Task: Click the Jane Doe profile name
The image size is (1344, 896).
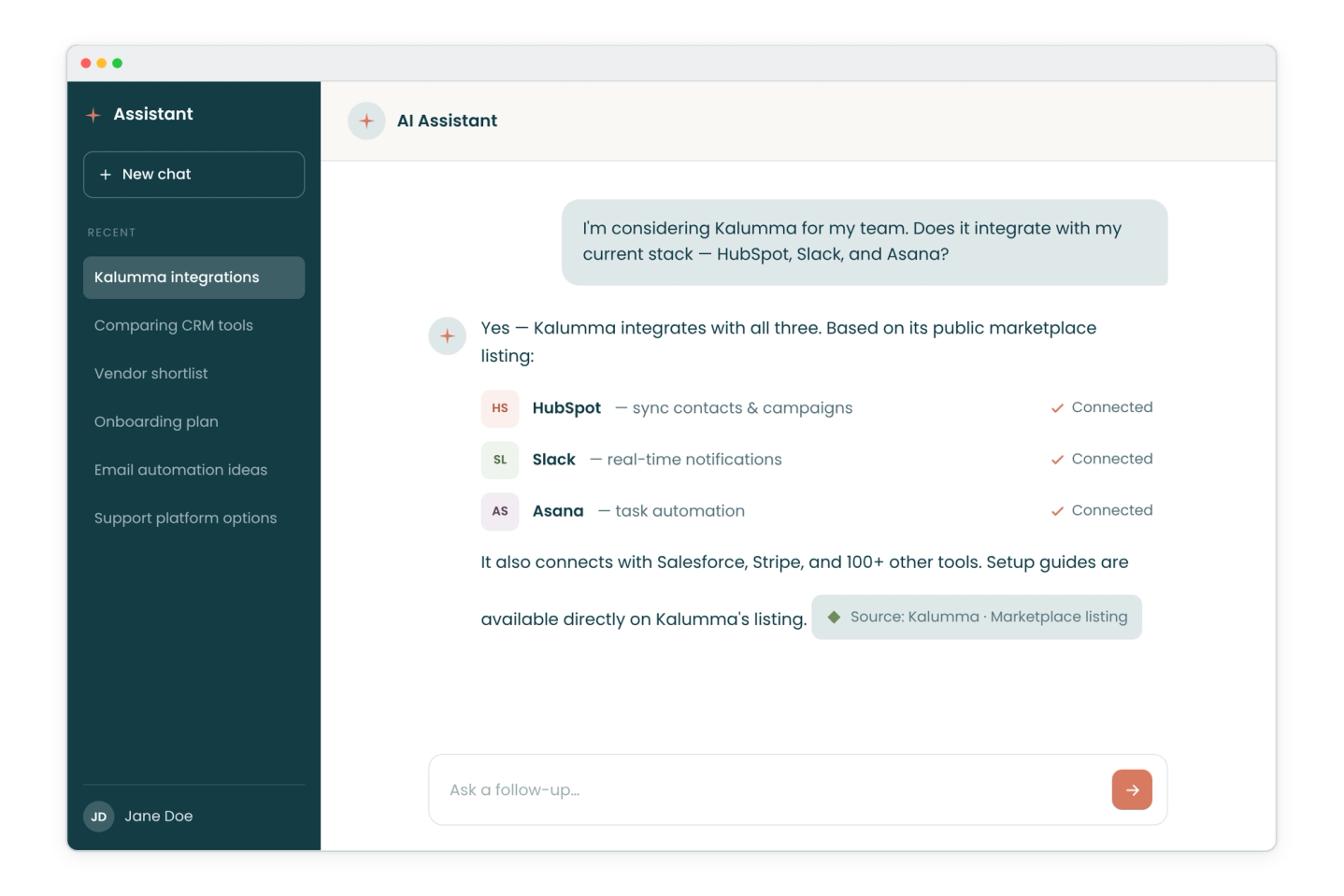Action: click(x=158, y=816)
